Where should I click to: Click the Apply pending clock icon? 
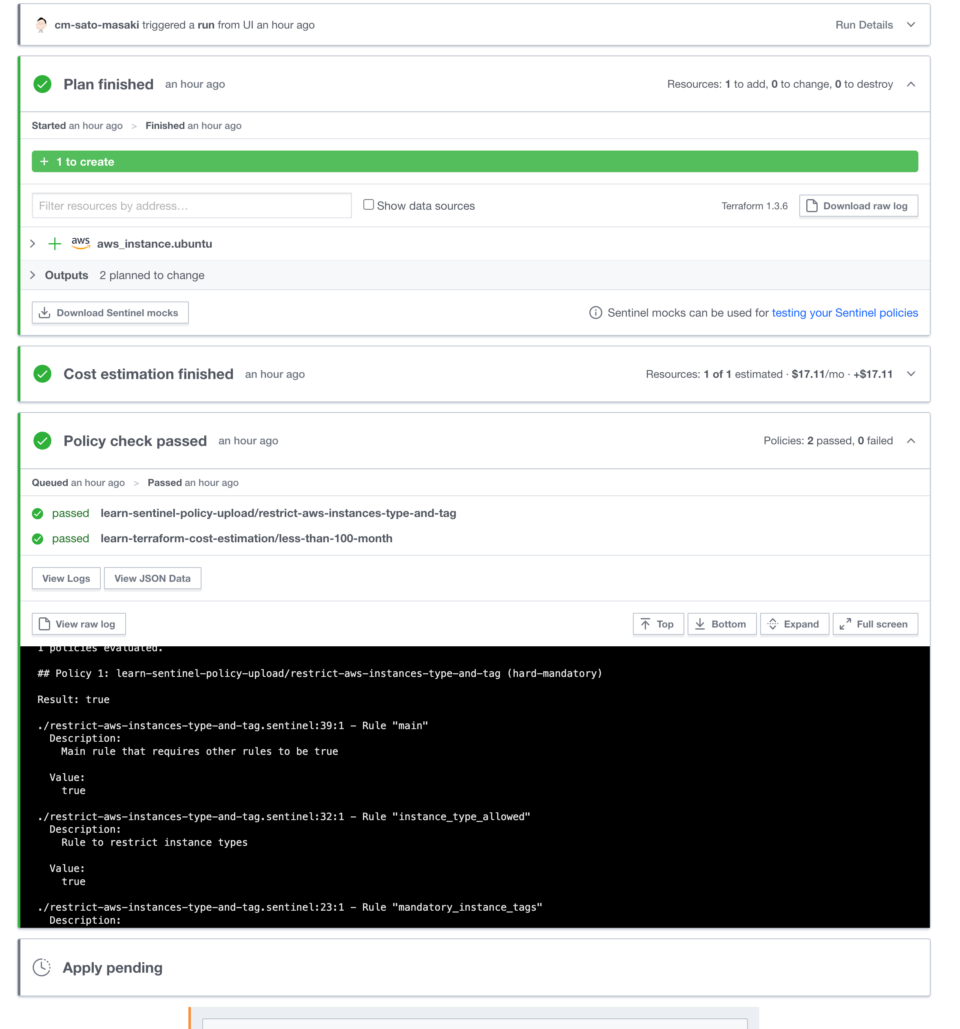[42, 967]
